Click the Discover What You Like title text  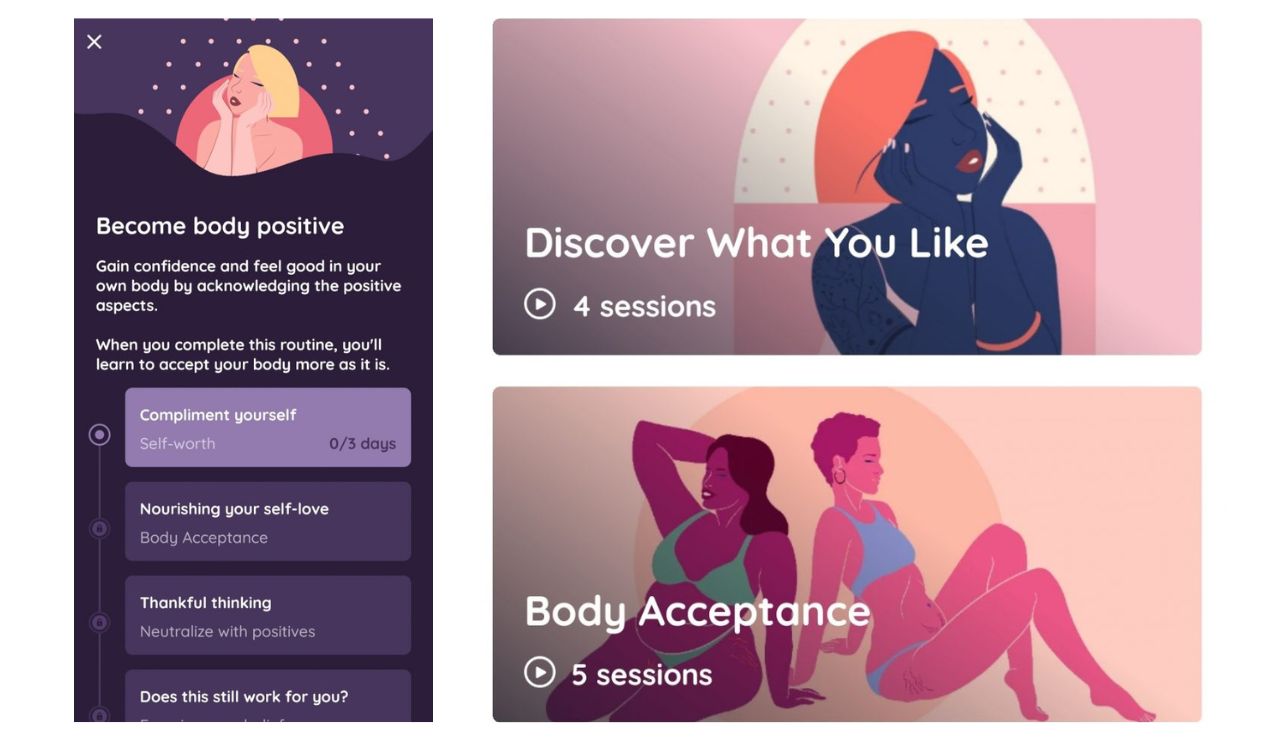coord(757,243)
